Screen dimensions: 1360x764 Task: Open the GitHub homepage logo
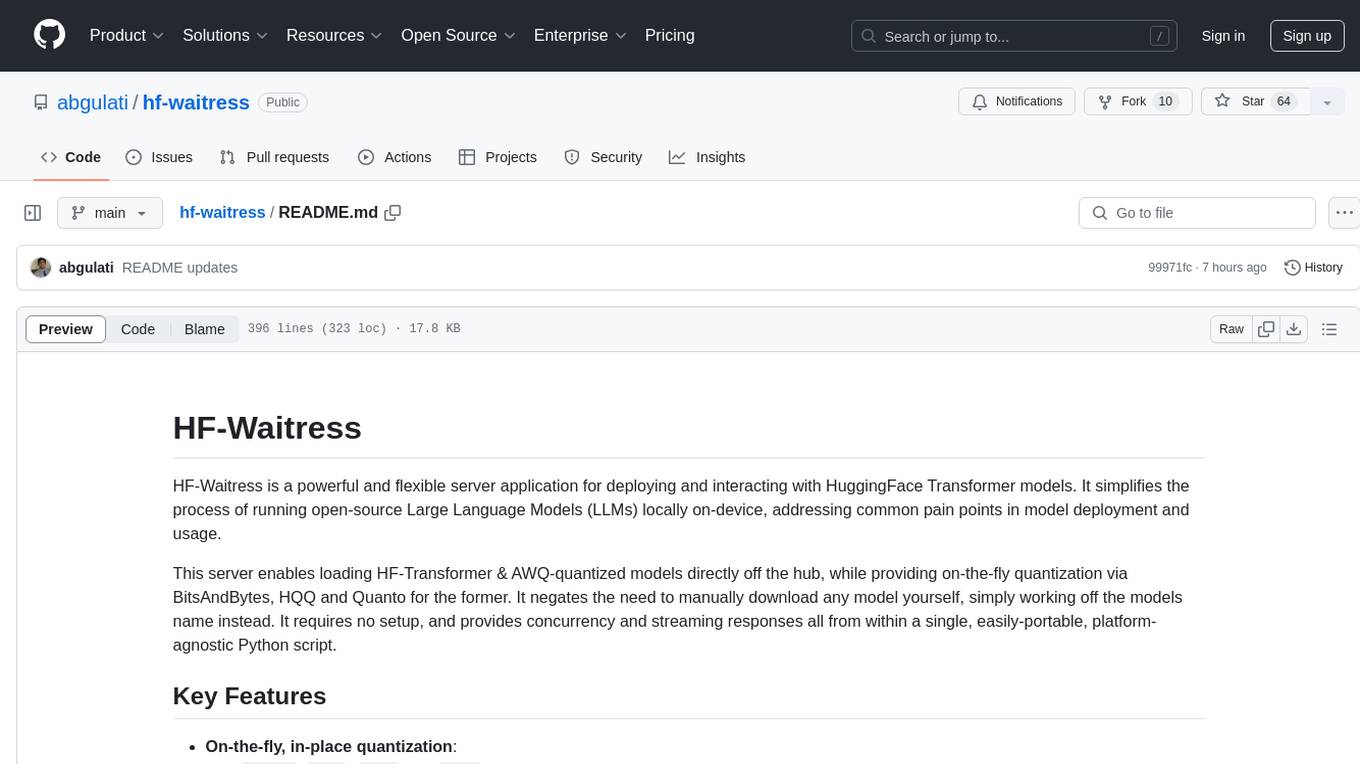point(50,35)
